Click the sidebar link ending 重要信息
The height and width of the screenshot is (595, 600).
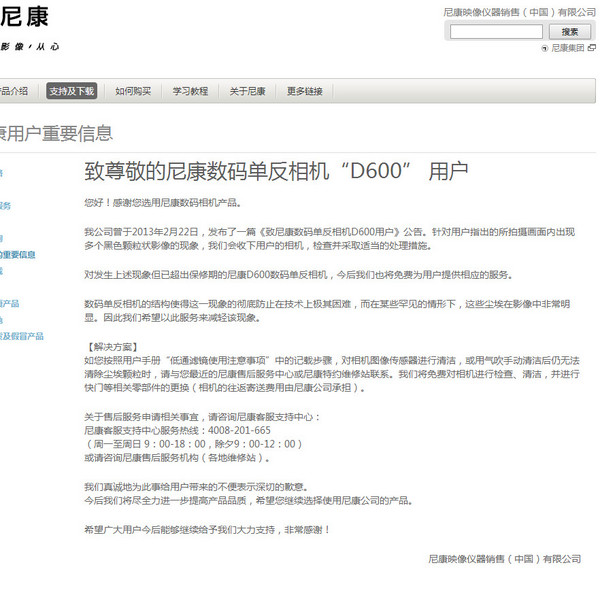click(x=18, y=255)
